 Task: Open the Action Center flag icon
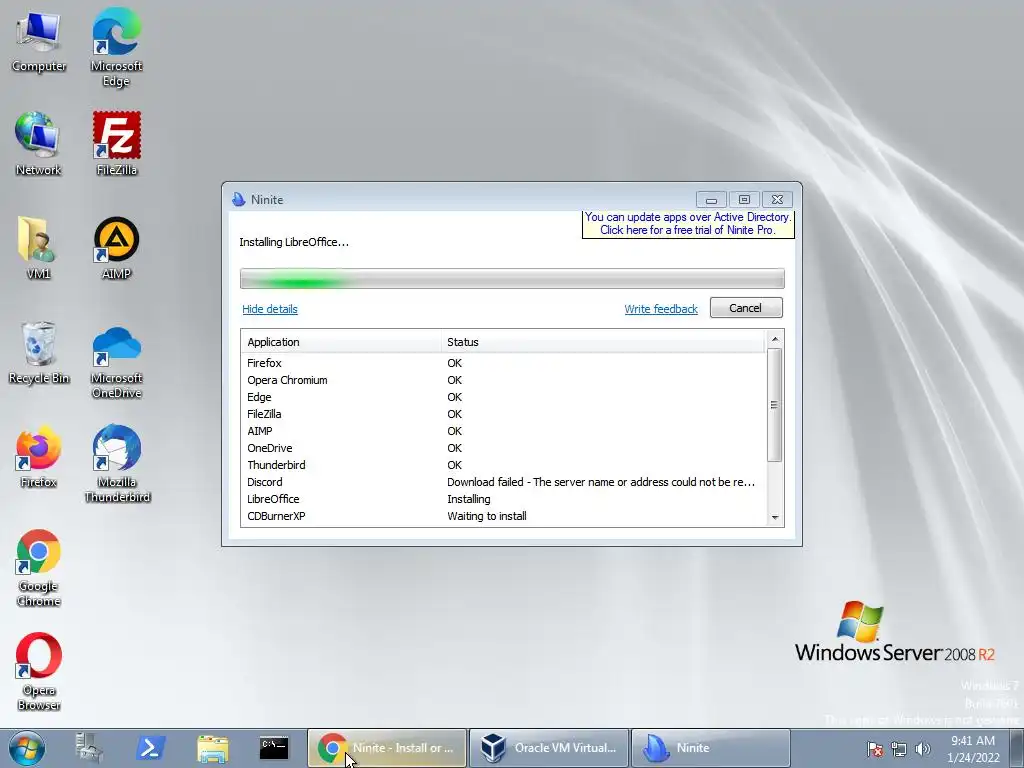(x=874, y=749)
